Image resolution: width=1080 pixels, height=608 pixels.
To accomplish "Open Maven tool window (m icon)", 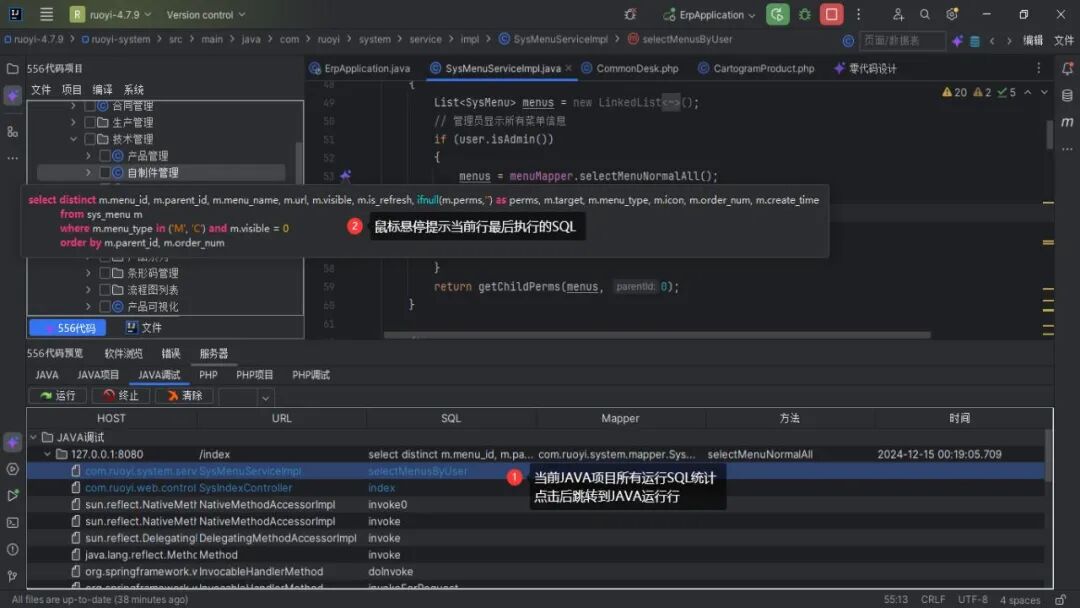I will [1067, 122].
